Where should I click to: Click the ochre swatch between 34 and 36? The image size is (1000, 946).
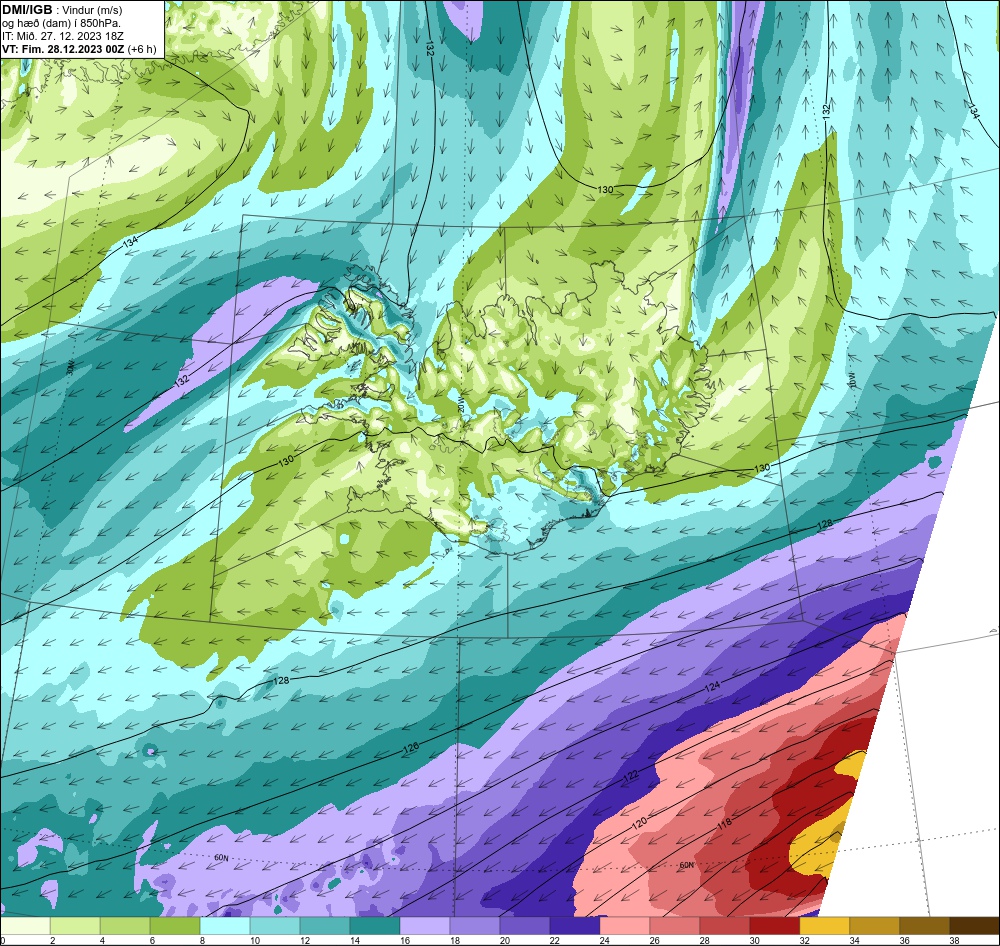tap(874, 926)
